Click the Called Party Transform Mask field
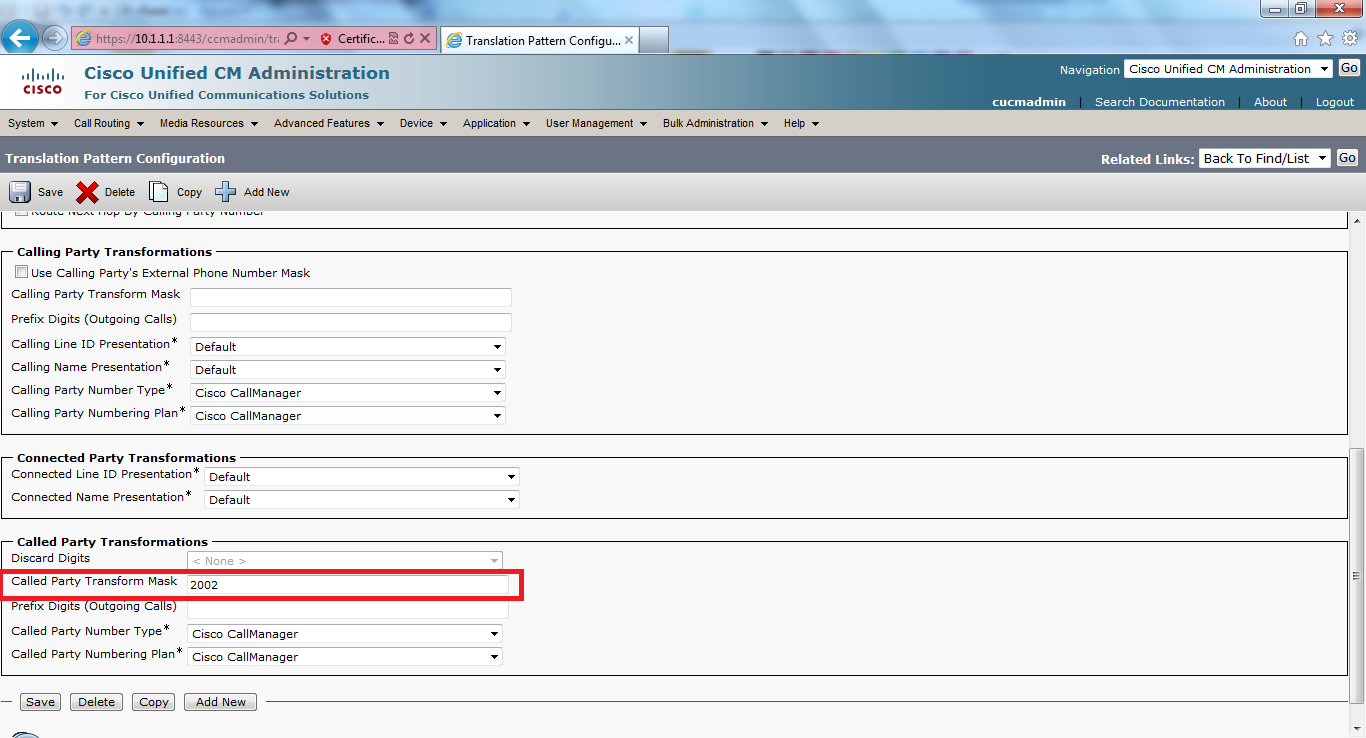 350,585
